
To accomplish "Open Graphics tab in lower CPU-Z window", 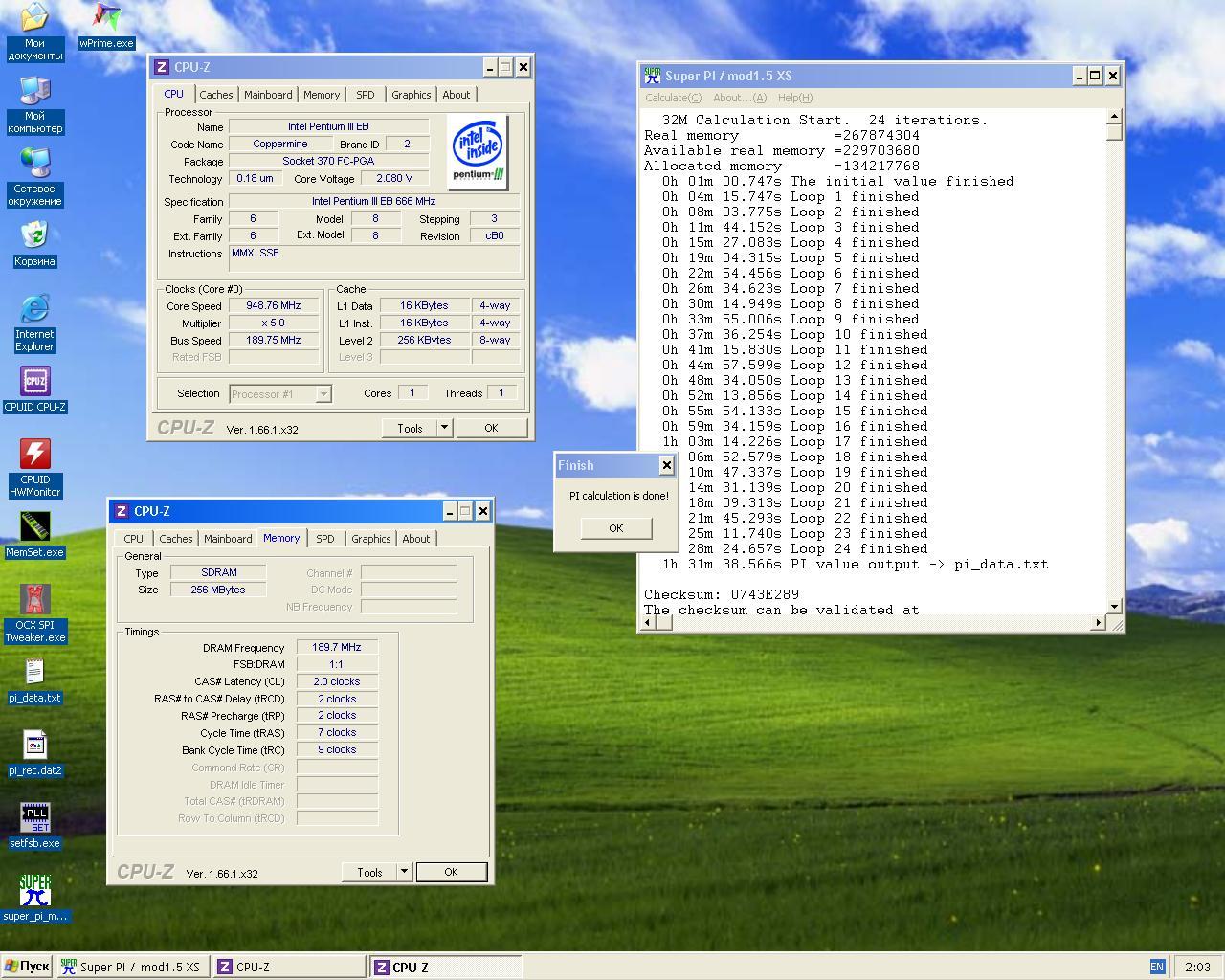I will click(x=371, y=539).
